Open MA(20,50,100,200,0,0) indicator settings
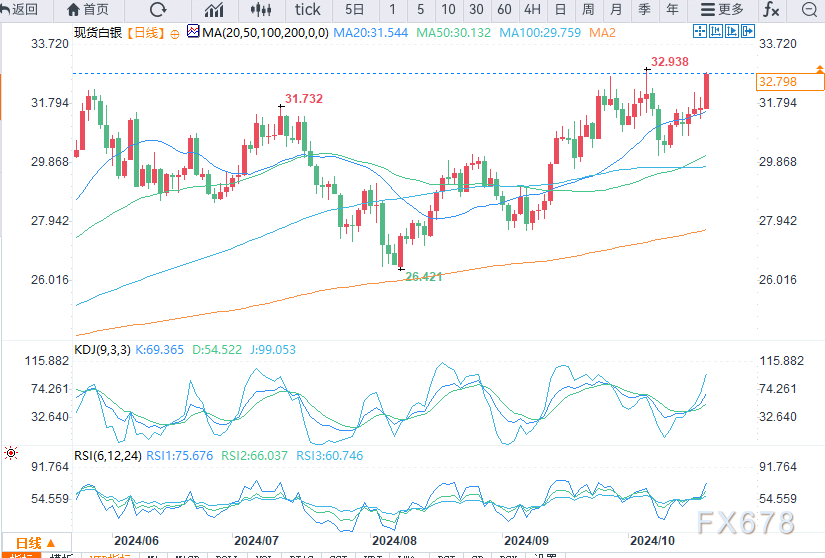Viewport: 825px width, 558px height. pos(264,33)
